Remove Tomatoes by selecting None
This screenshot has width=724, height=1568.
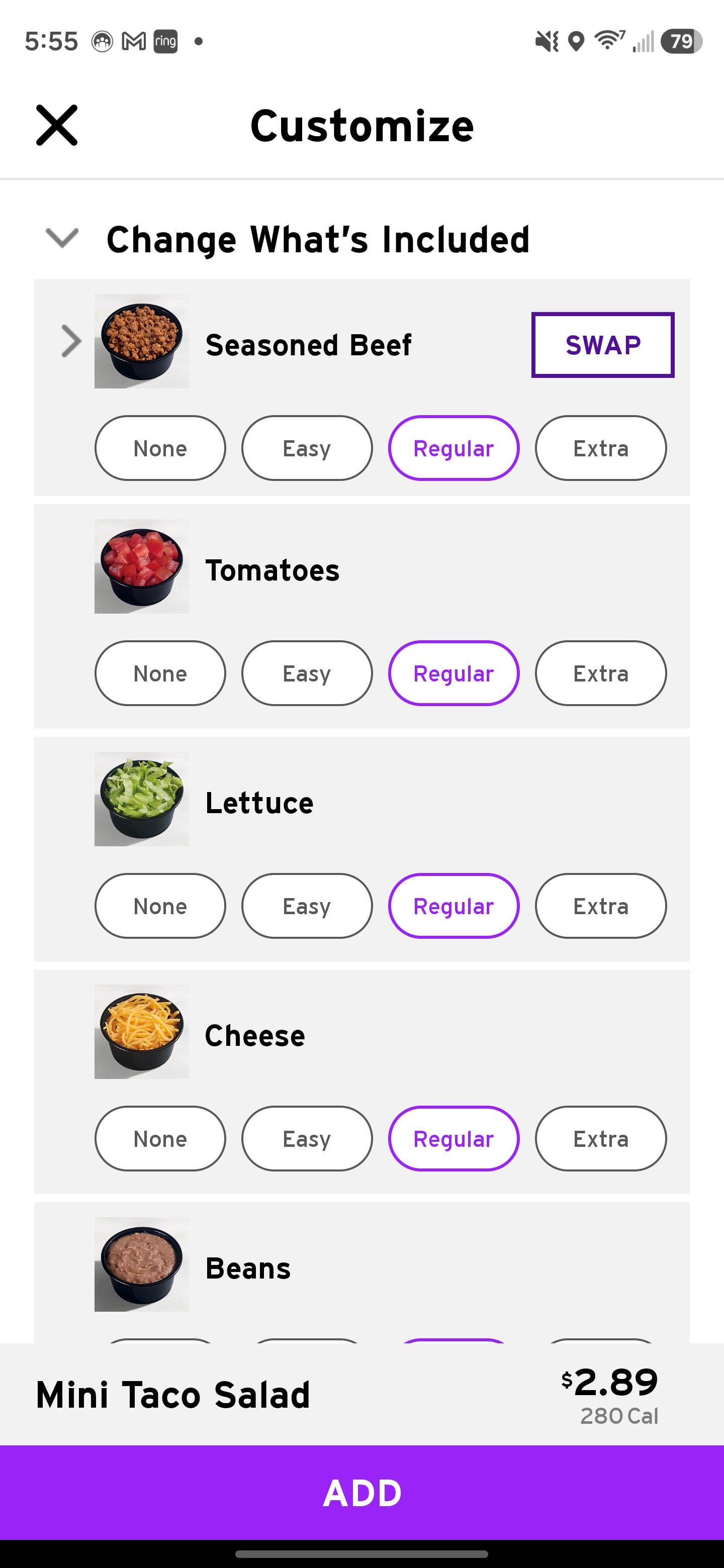click(160, 674)
